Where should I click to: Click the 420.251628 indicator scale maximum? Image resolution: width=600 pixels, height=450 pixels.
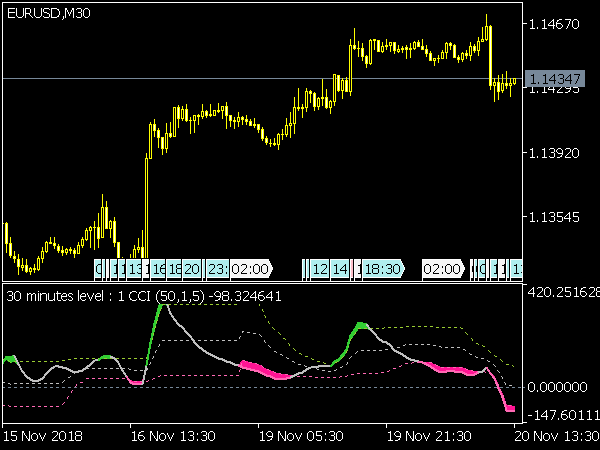[x=563, y=292]
